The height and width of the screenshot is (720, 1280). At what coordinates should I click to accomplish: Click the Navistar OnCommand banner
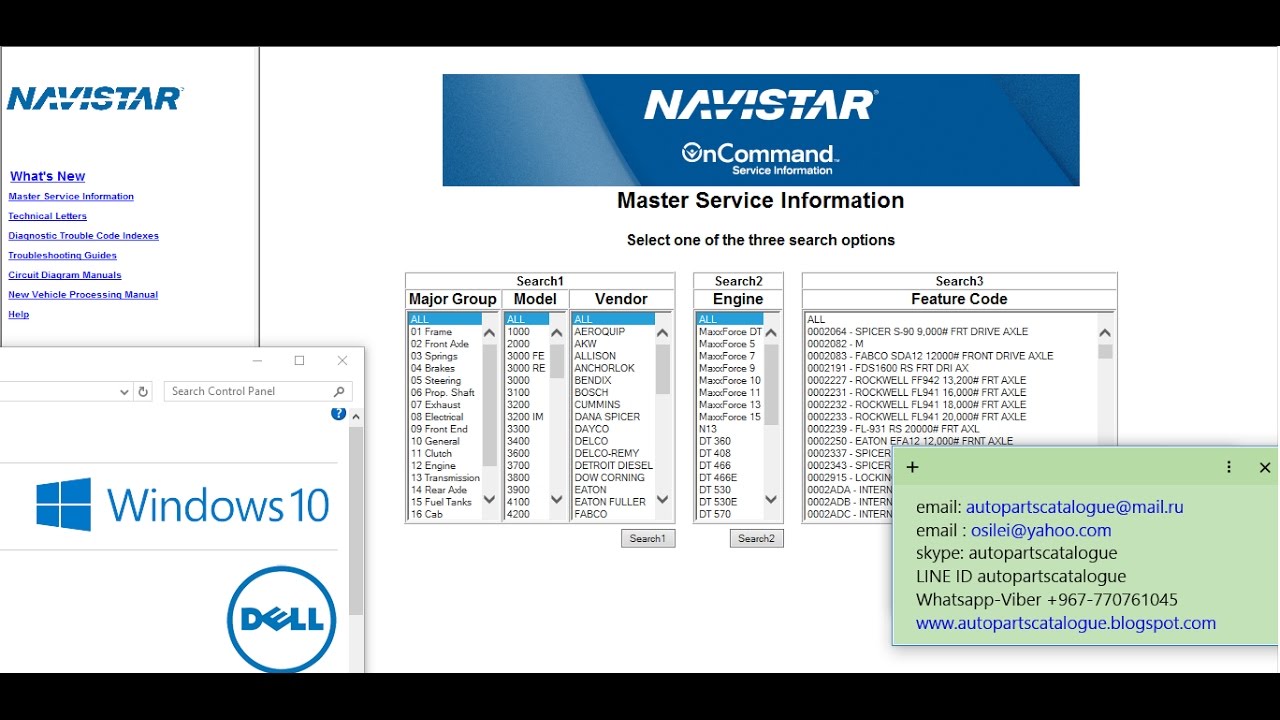(x=761, y=130)
